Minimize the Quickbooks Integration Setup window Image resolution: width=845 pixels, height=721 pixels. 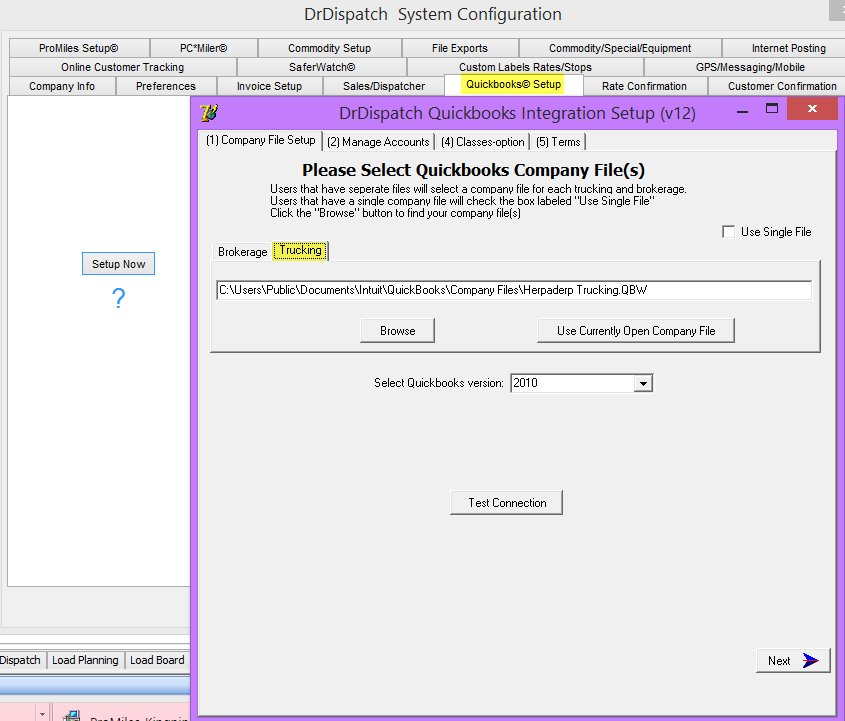[x=742, y=112]
